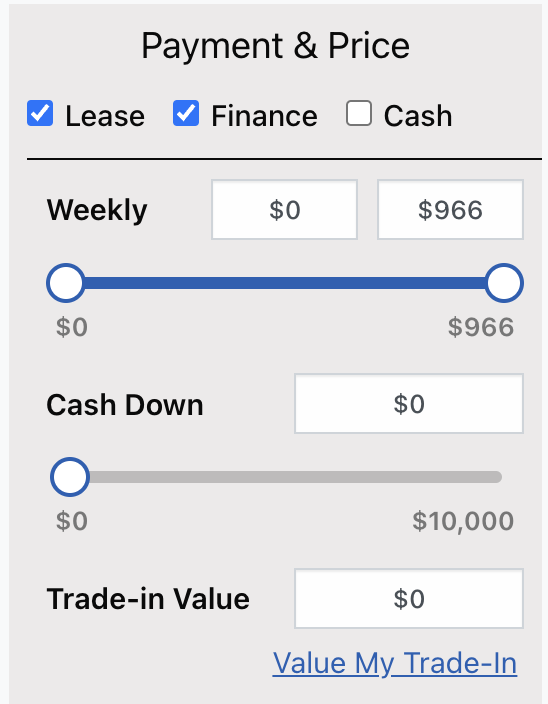Viewport: 548px width, 704px height.
Task: Focus the Trade-in Value input field
Action: (409, 598)
